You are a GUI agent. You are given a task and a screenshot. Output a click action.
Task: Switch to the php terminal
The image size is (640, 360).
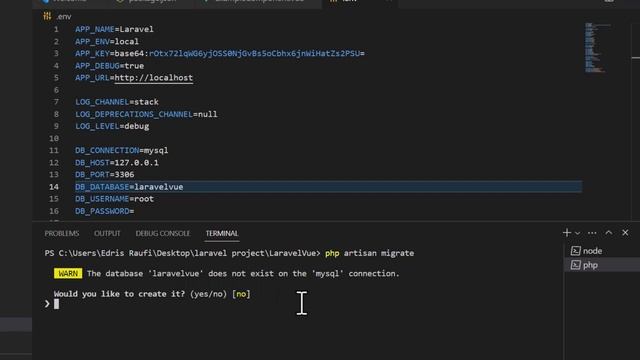(x=602, y=265)
